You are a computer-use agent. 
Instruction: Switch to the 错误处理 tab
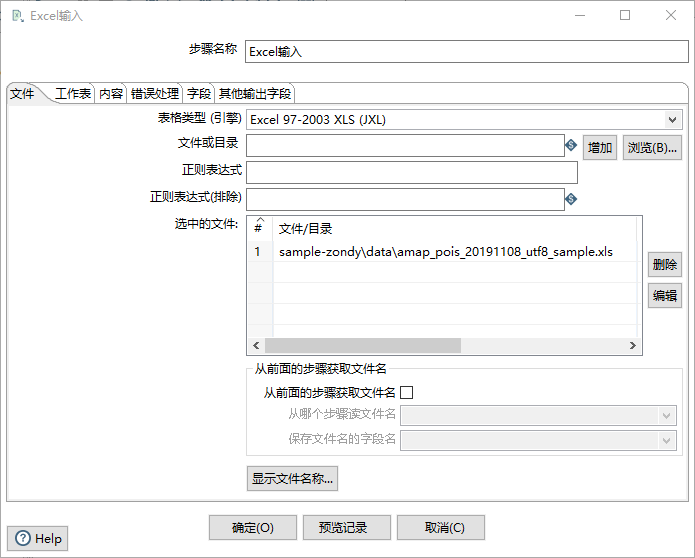click(155, 94)
